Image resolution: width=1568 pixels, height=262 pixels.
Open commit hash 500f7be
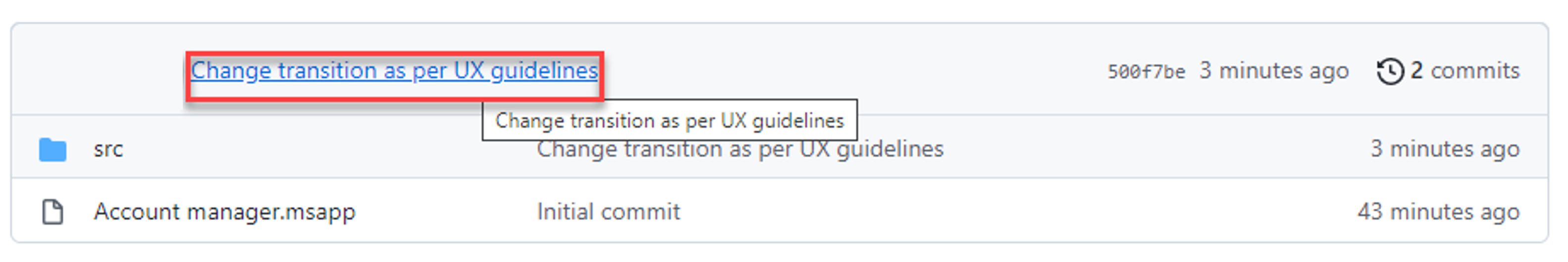point(1146,72)
